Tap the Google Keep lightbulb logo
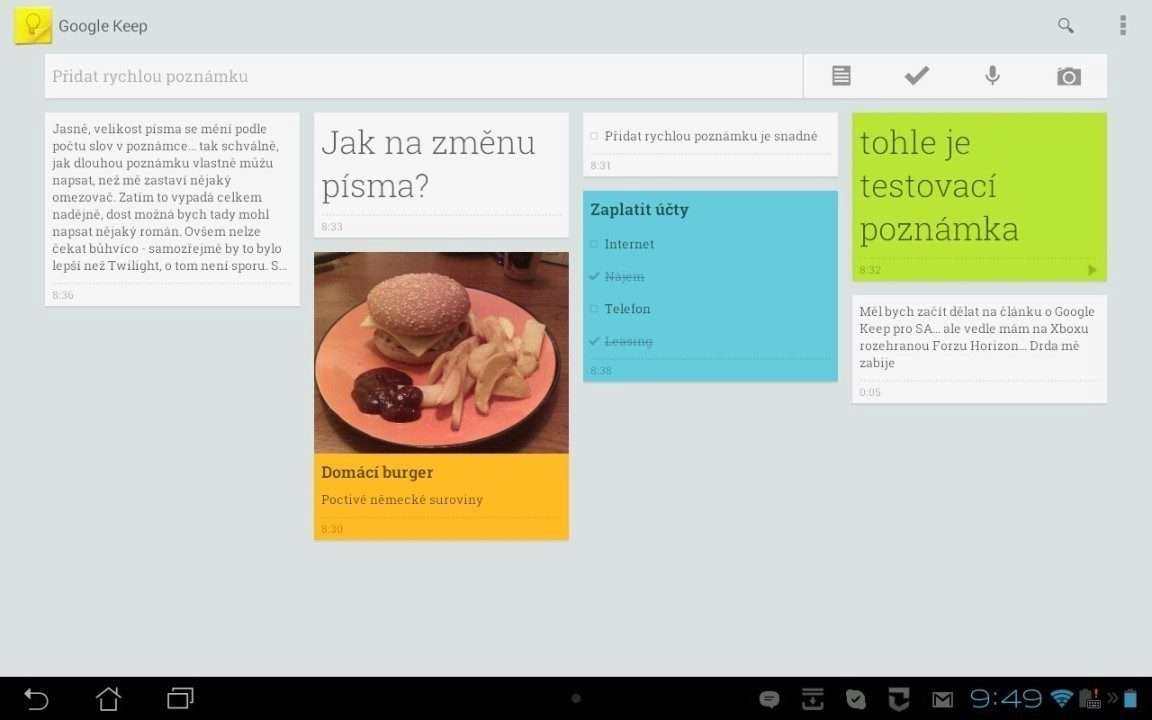 (33, 26)
